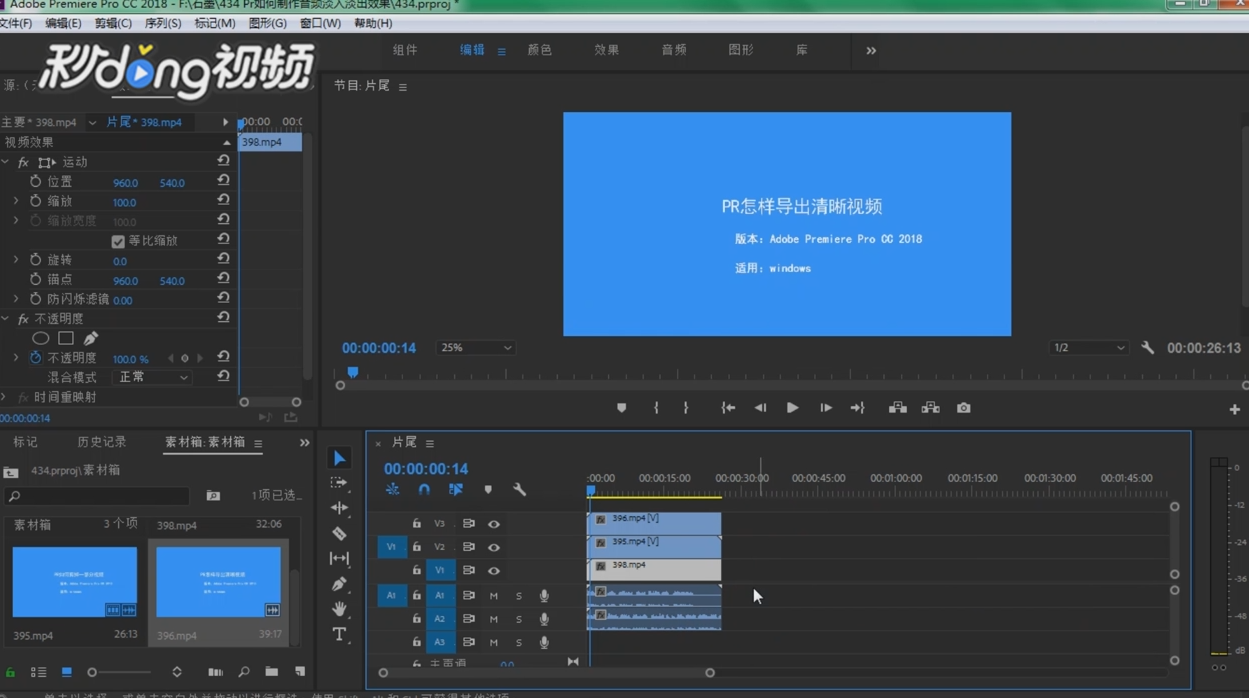
Task: Switch to 颜色 workspace tab
Action: tap(540, 50)
